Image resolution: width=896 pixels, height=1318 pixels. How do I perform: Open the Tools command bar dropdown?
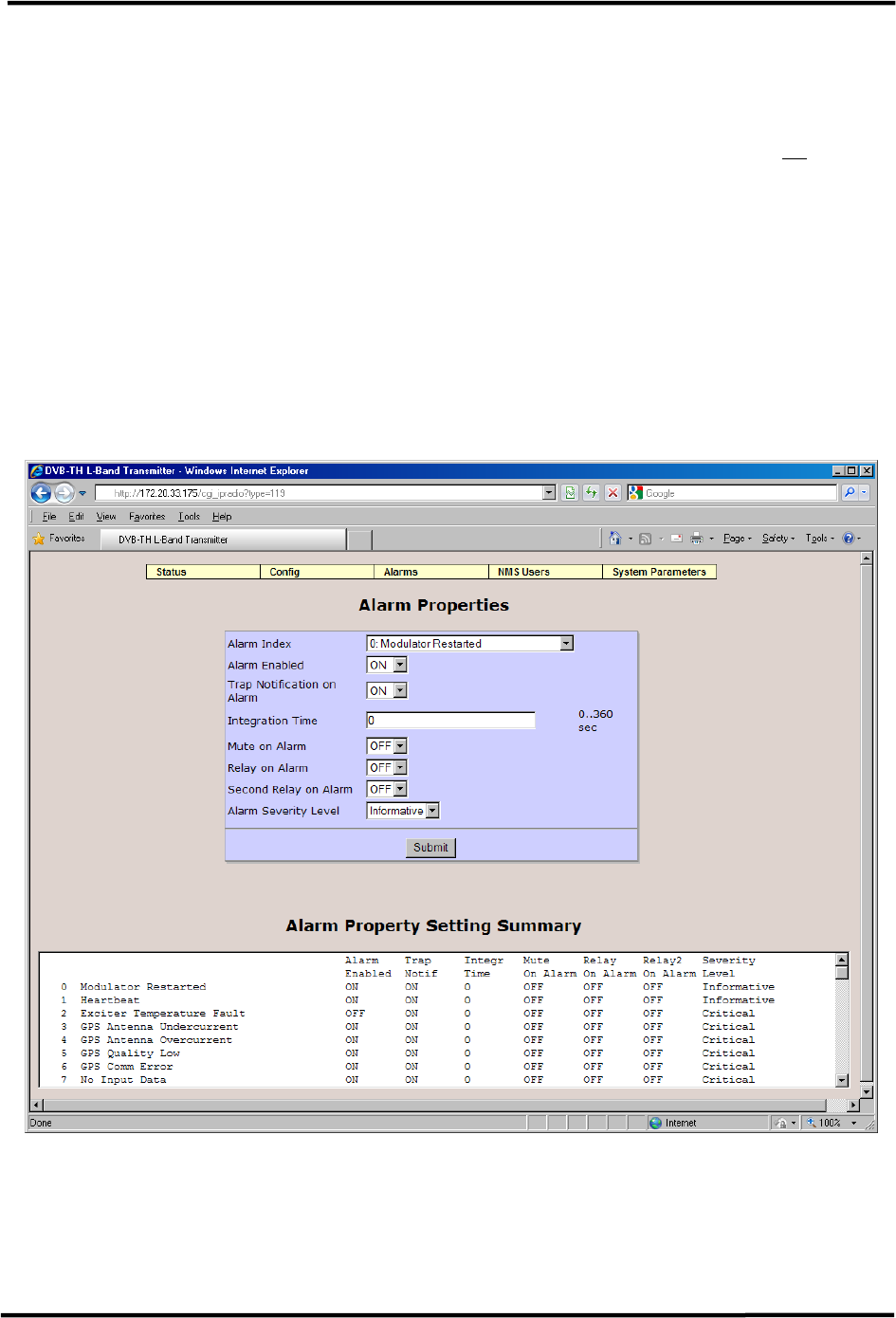820,539
